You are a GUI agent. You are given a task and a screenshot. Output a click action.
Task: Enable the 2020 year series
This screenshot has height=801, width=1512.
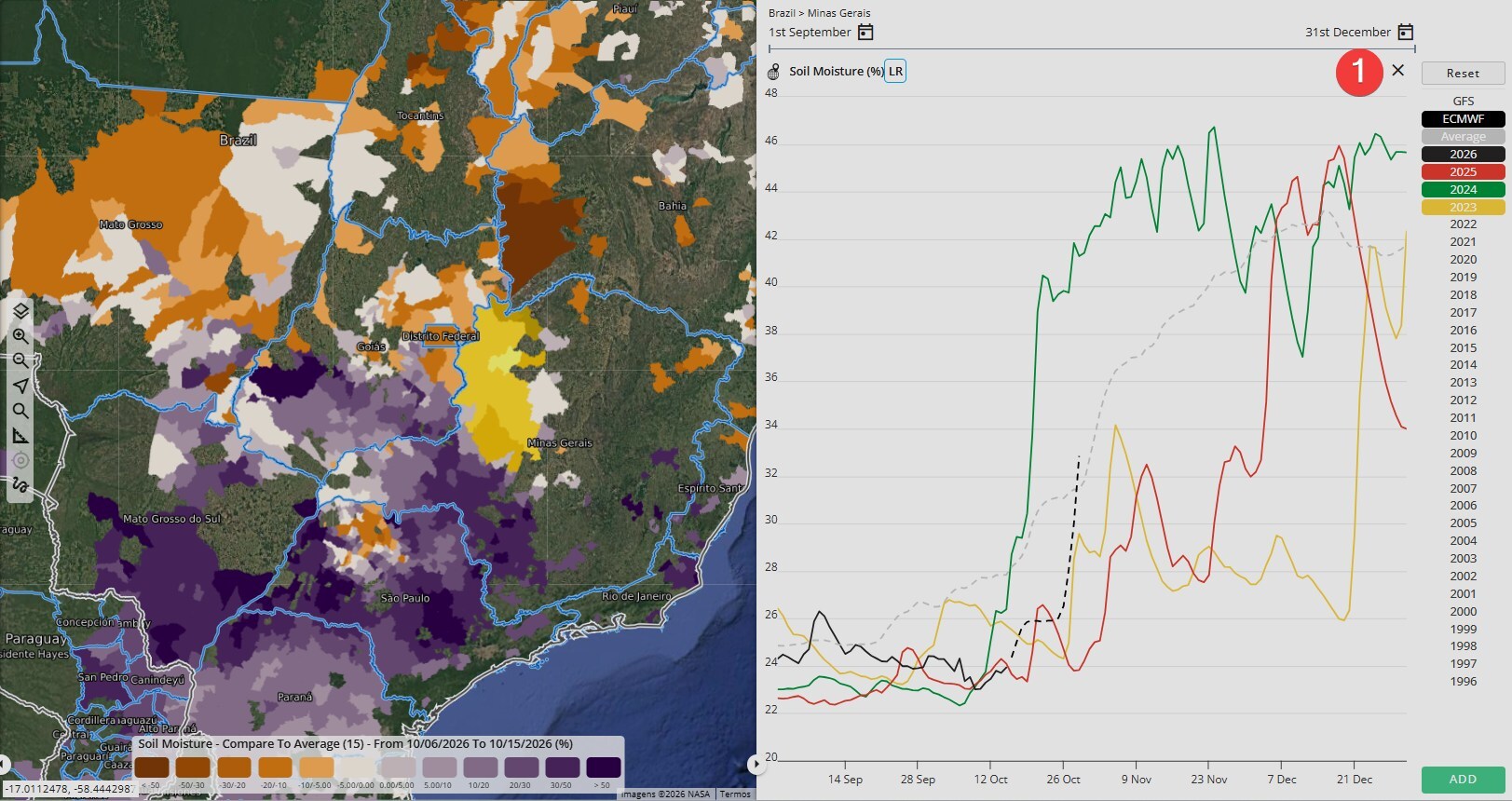click(1463, 260)
